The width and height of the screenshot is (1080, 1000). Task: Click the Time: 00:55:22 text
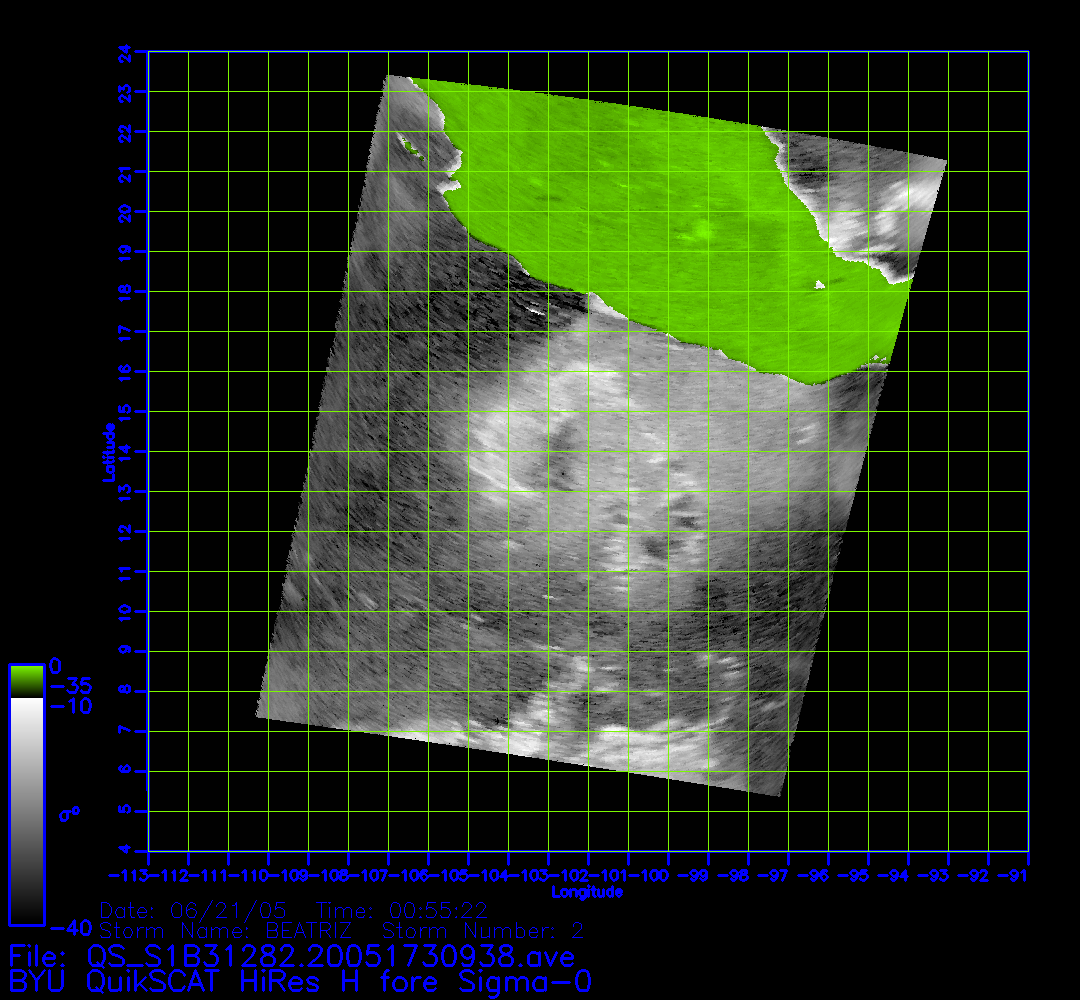(402, 911)
